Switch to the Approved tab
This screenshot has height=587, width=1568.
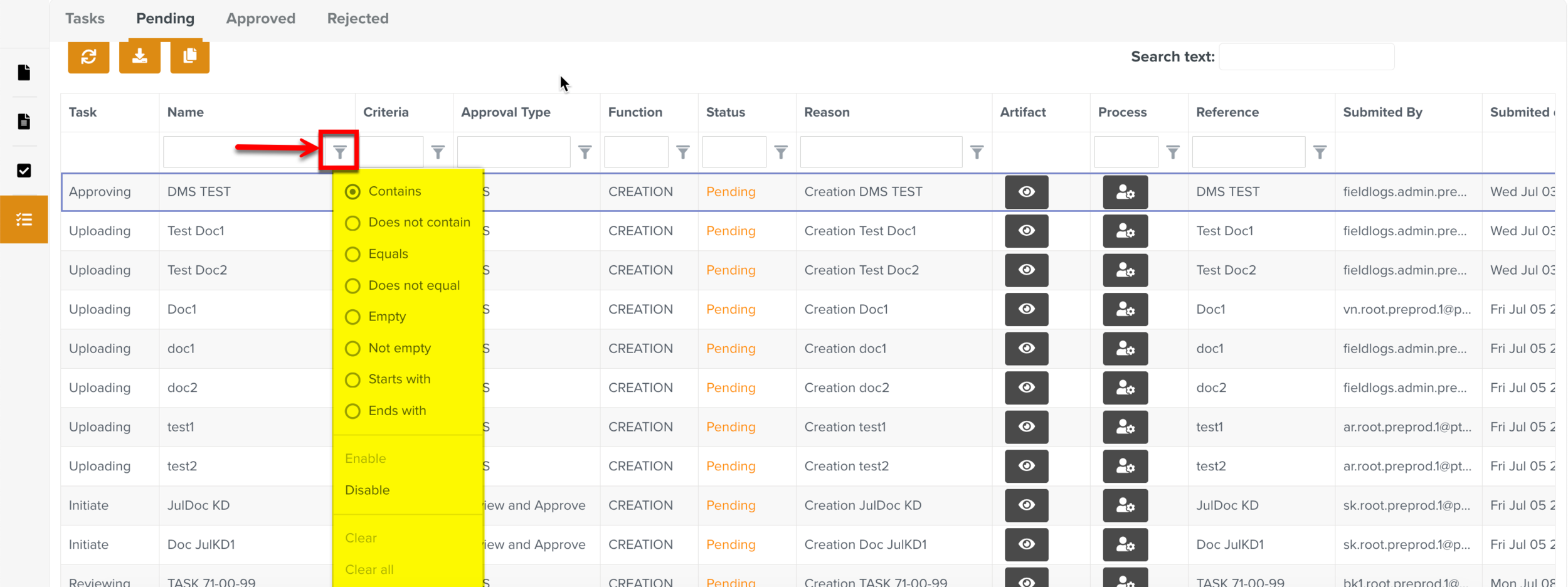261,18
